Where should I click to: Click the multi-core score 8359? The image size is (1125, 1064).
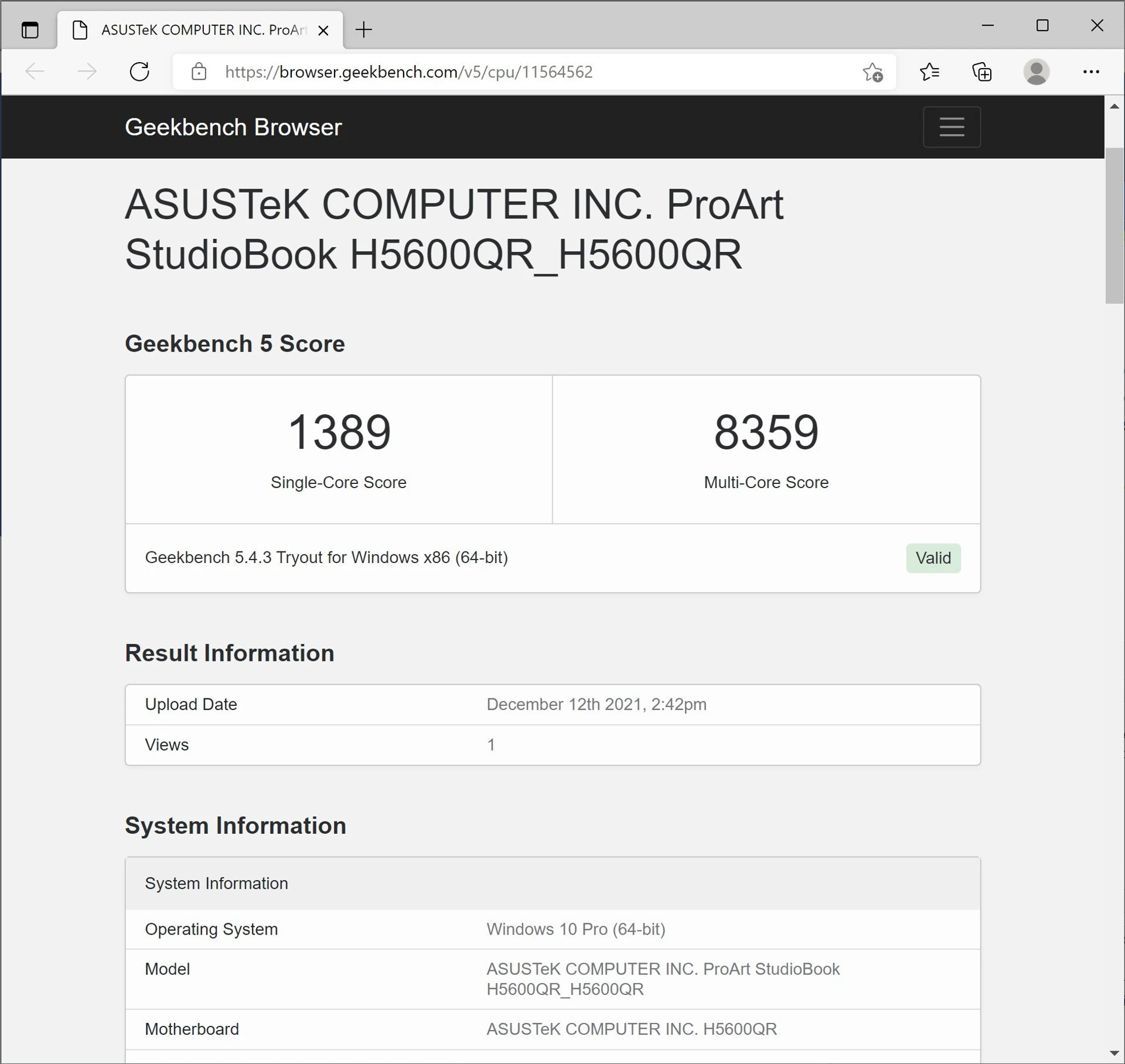point(766,432)
